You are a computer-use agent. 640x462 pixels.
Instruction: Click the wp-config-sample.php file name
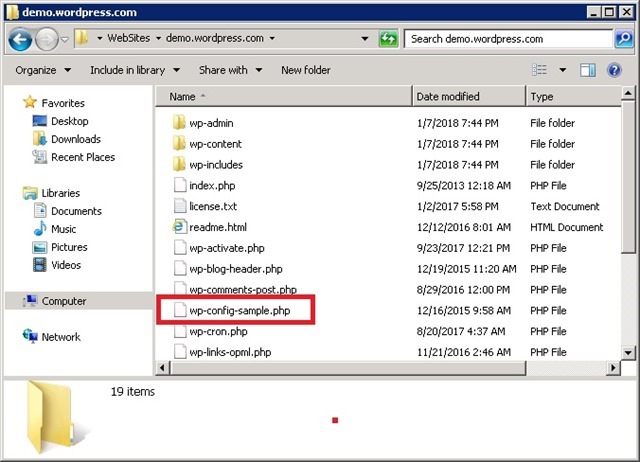(240, 311)
